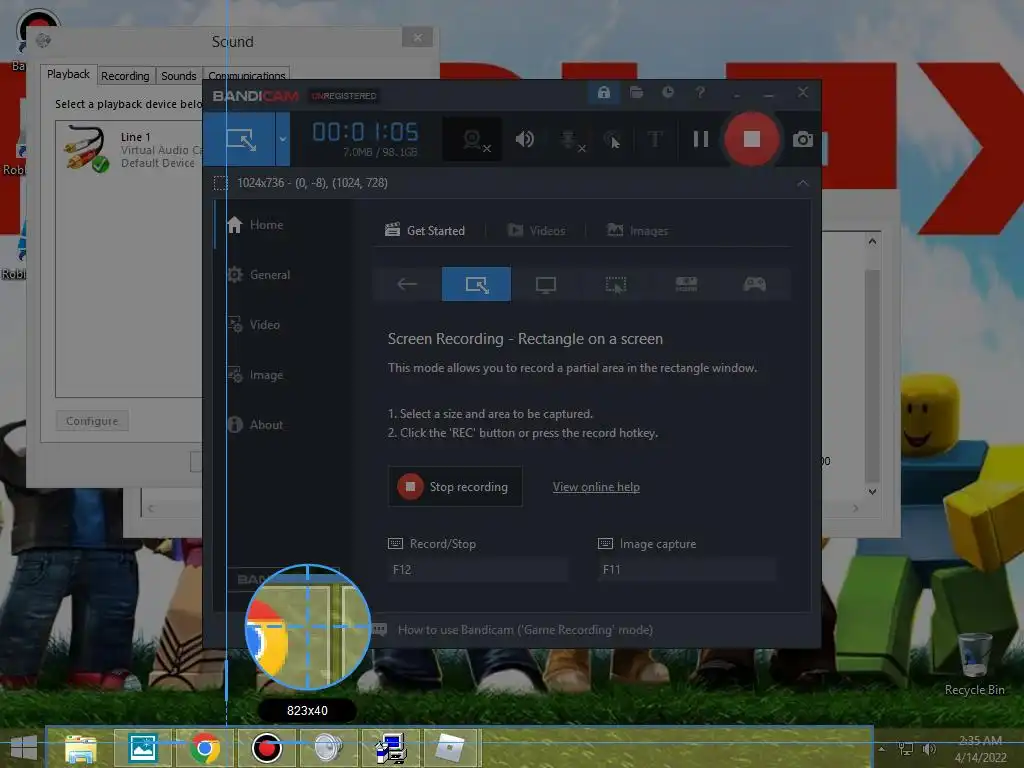
Task: Click the Configure button in Sound dialog
Action: (x=92, y=421)
